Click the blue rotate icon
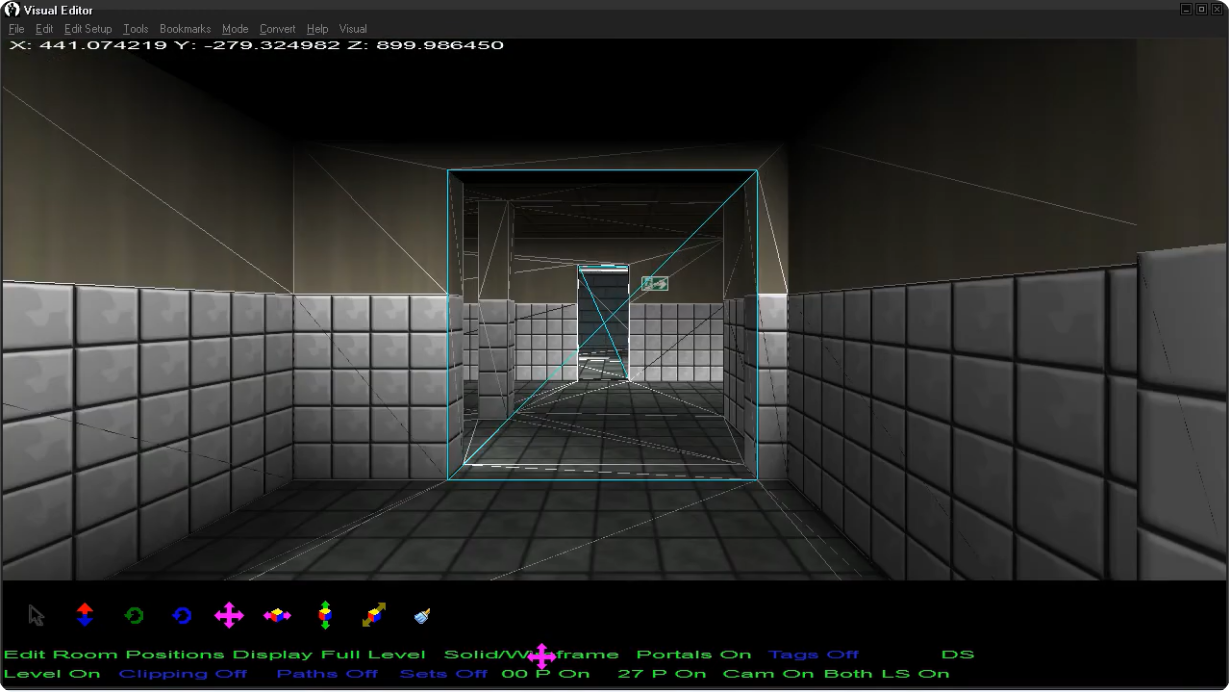This screenshot has height=692, width=1230. pyautogui.click(x=182, y=615)
